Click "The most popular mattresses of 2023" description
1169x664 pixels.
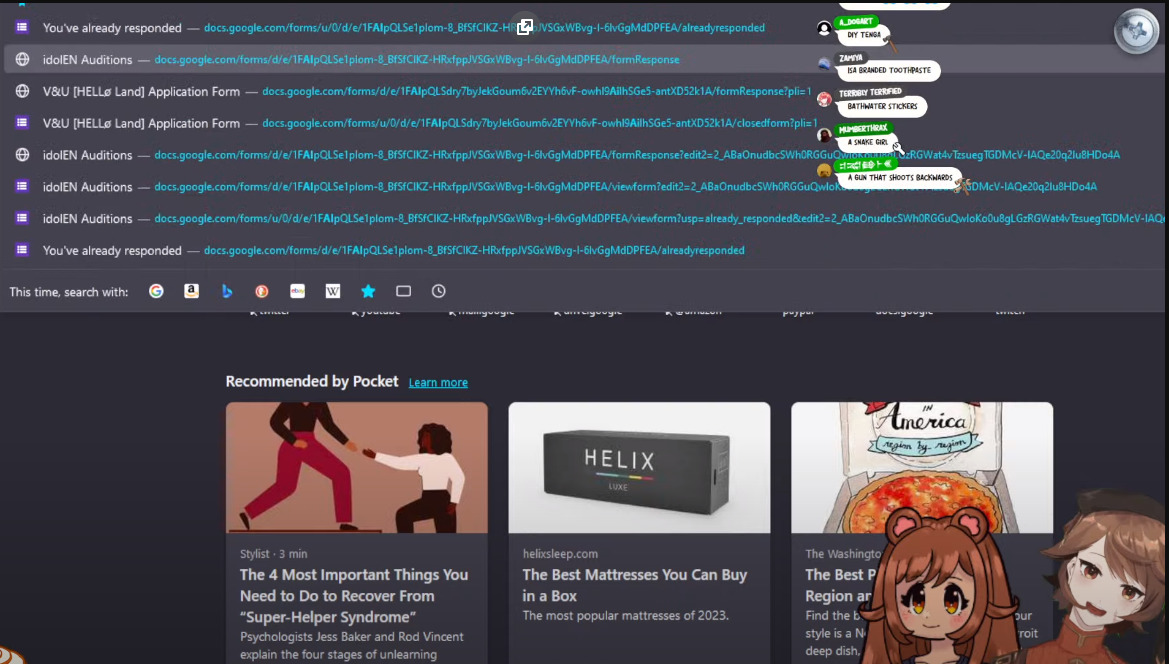[626, 616]
